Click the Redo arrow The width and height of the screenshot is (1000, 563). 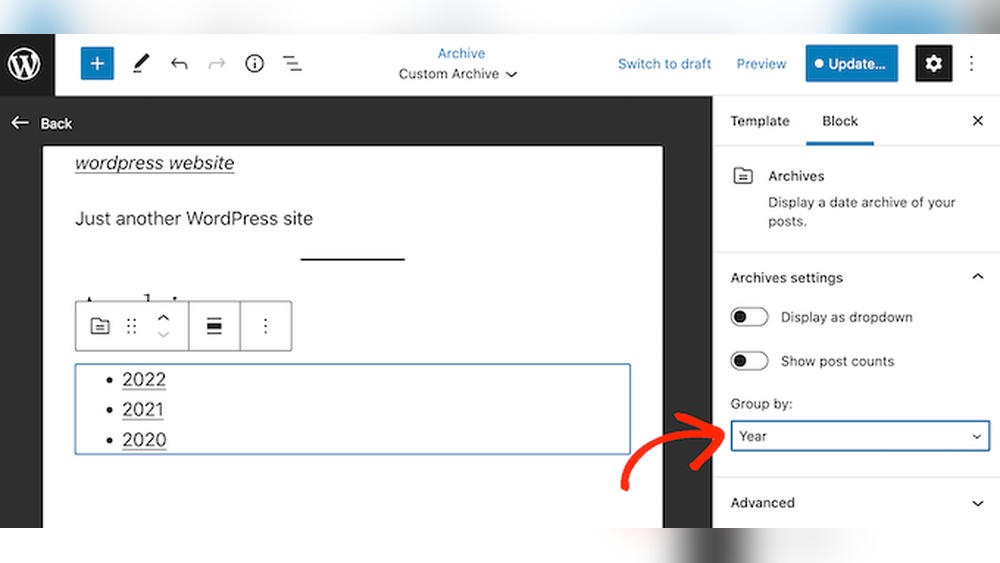coord(217,63)
